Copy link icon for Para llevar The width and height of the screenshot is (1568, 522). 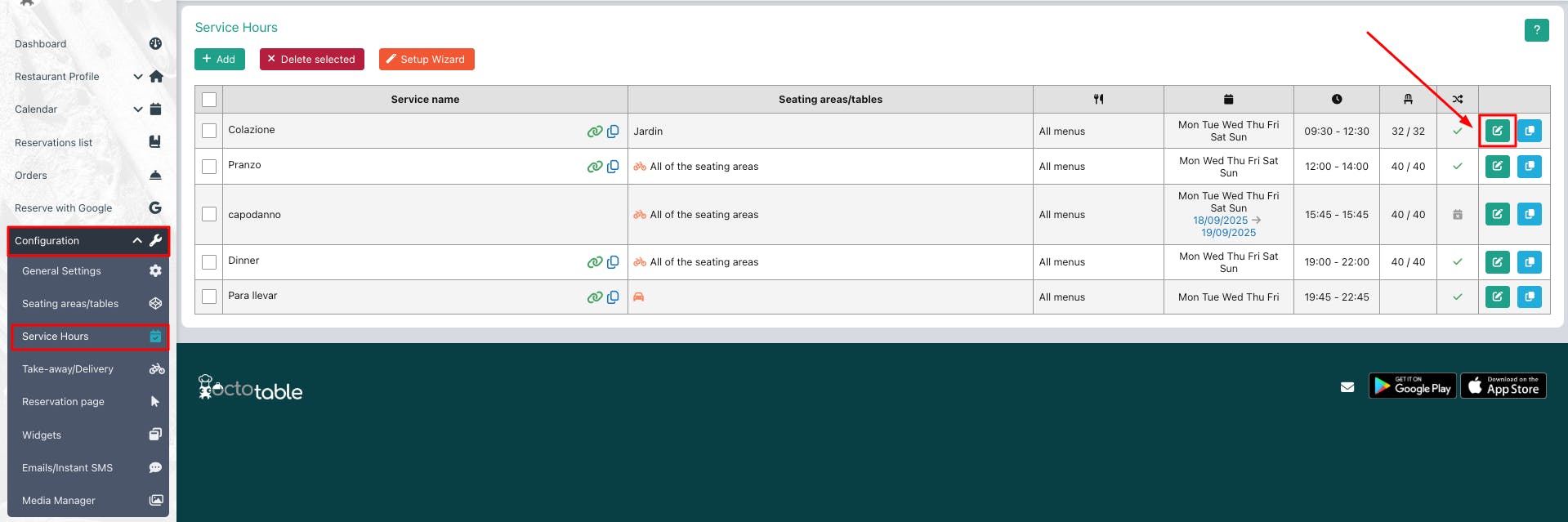pos(613,297)
